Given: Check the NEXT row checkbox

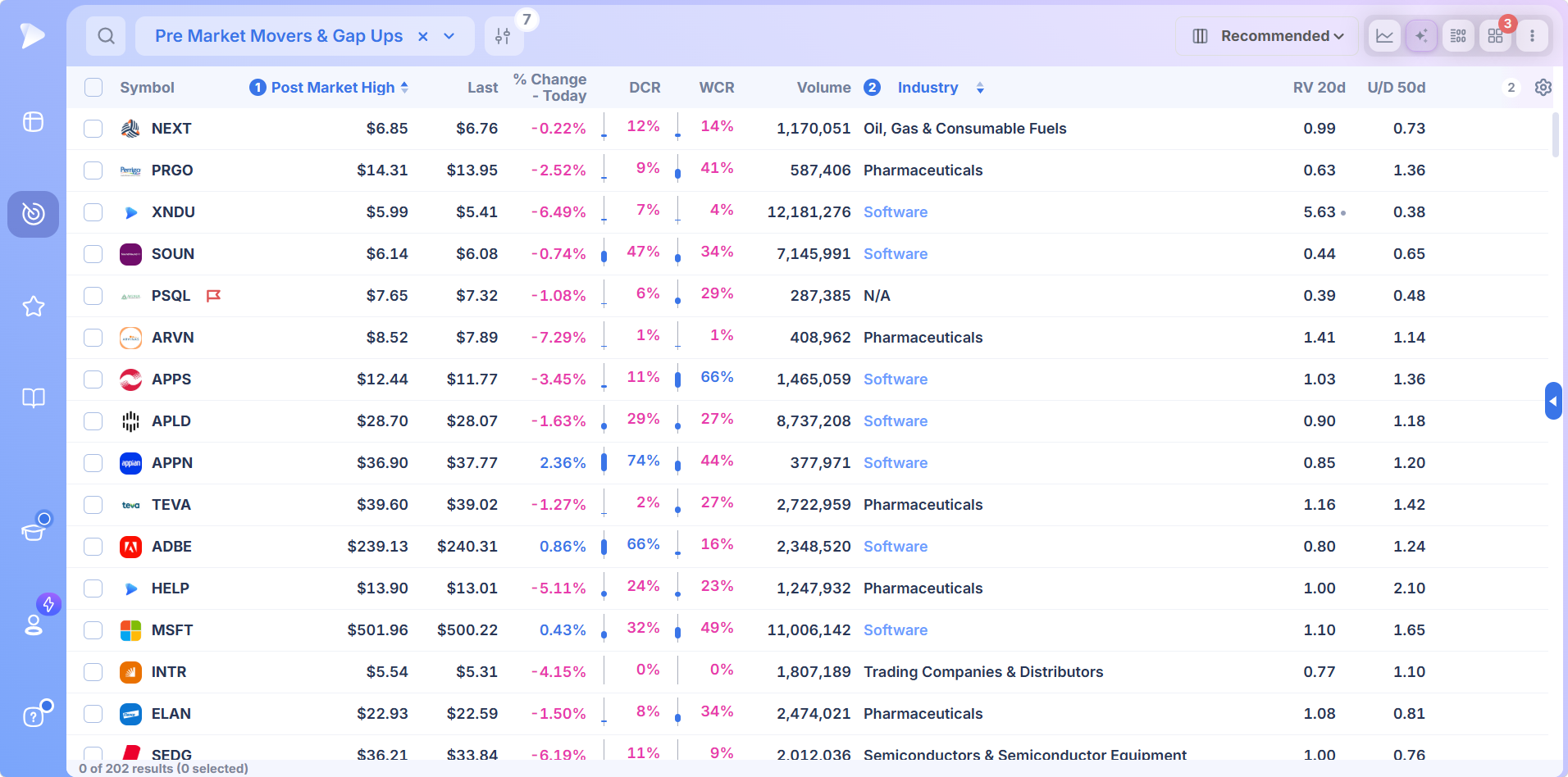Looking at the screenshot, I should coord(93,129).
